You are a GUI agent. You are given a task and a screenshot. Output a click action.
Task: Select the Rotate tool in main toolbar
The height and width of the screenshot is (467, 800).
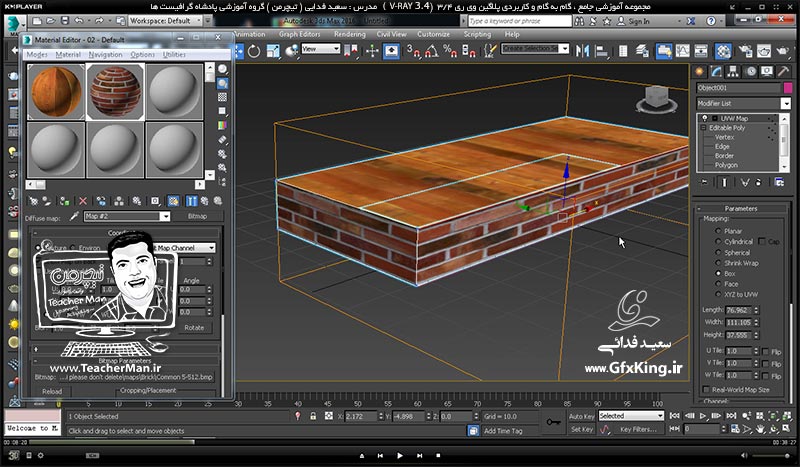254,51
